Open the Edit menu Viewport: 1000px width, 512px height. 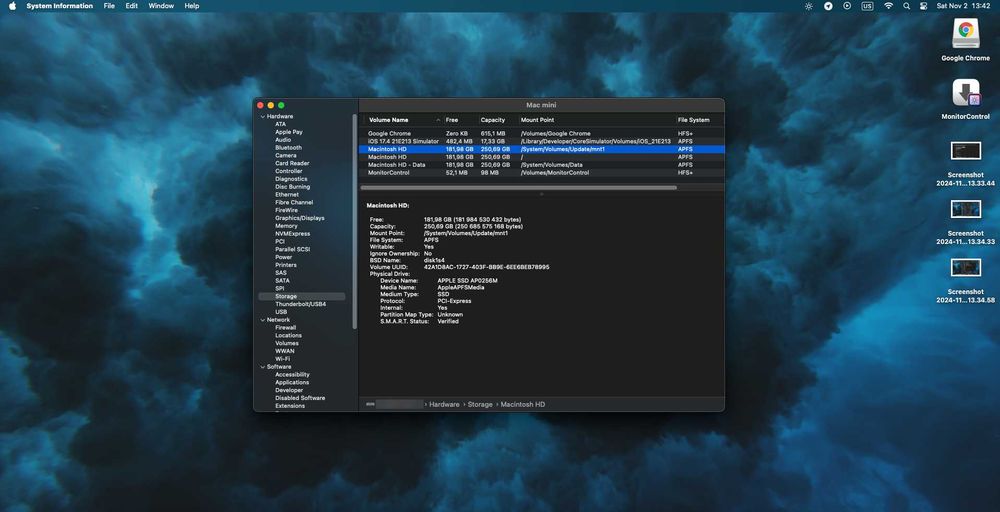click(131, 6)
